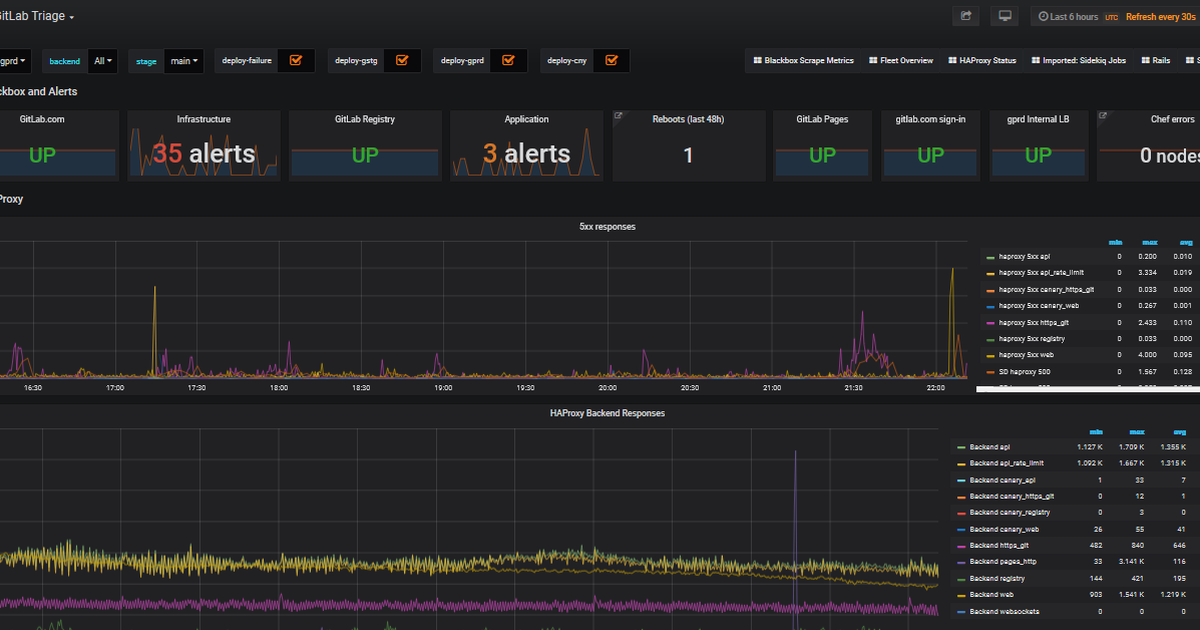1200x630 pixels.
Task: Toggle the SD haproxy 500 legend series
Action: tap(1025, 372)
